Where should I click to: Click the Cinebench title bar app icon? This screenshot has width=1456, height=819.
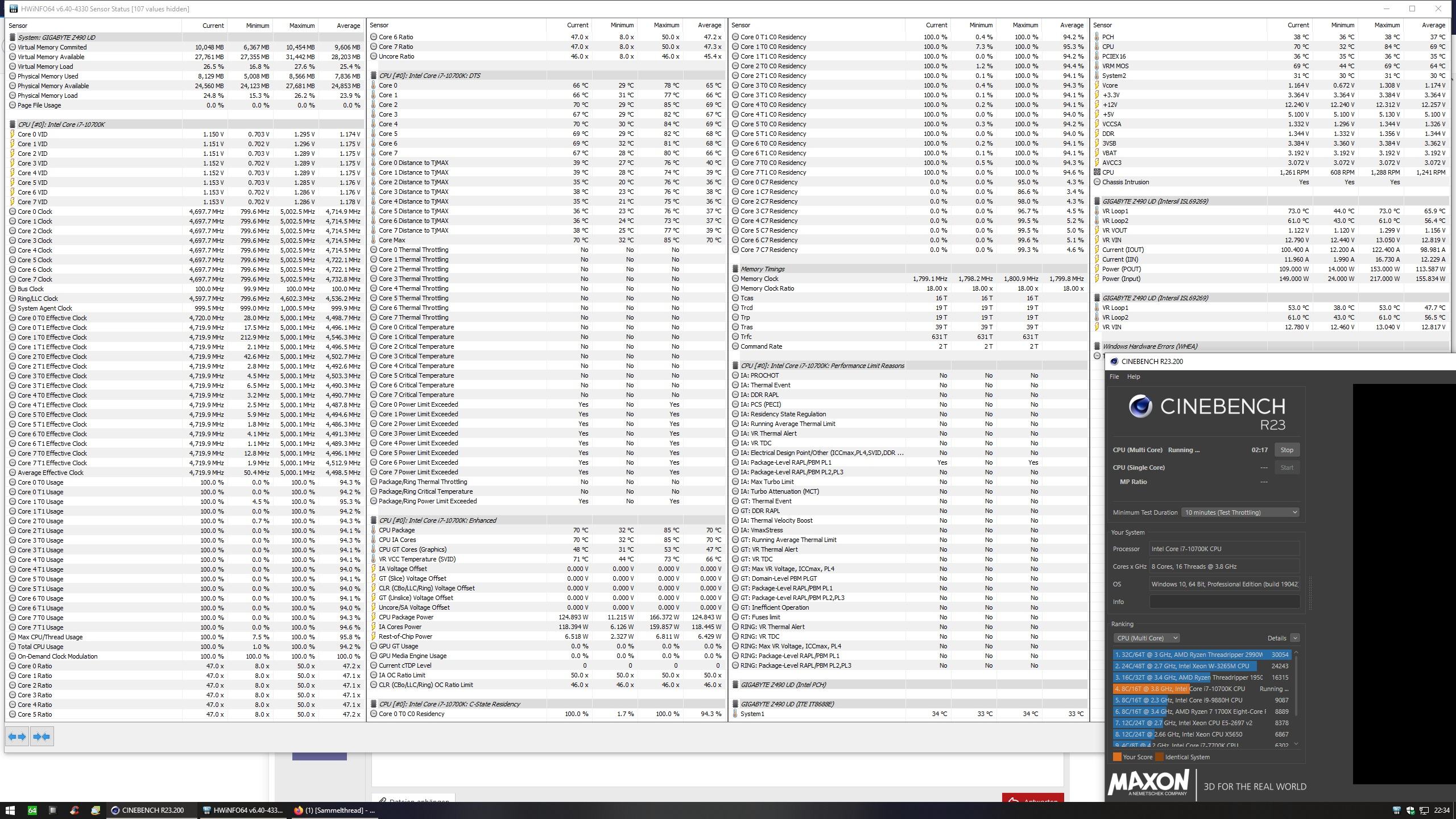(1114, 361)
